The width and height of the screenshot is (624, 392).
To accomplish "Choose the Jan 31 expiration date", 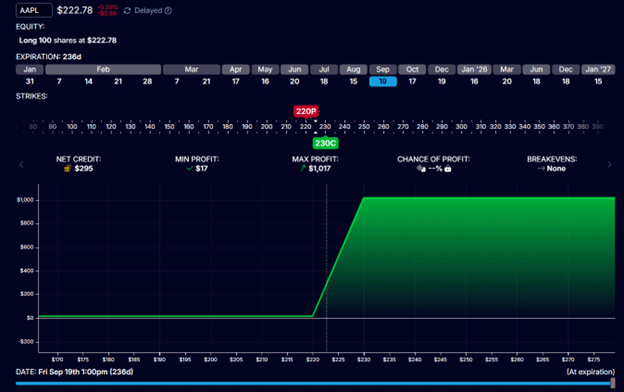I will pos(30,82).
